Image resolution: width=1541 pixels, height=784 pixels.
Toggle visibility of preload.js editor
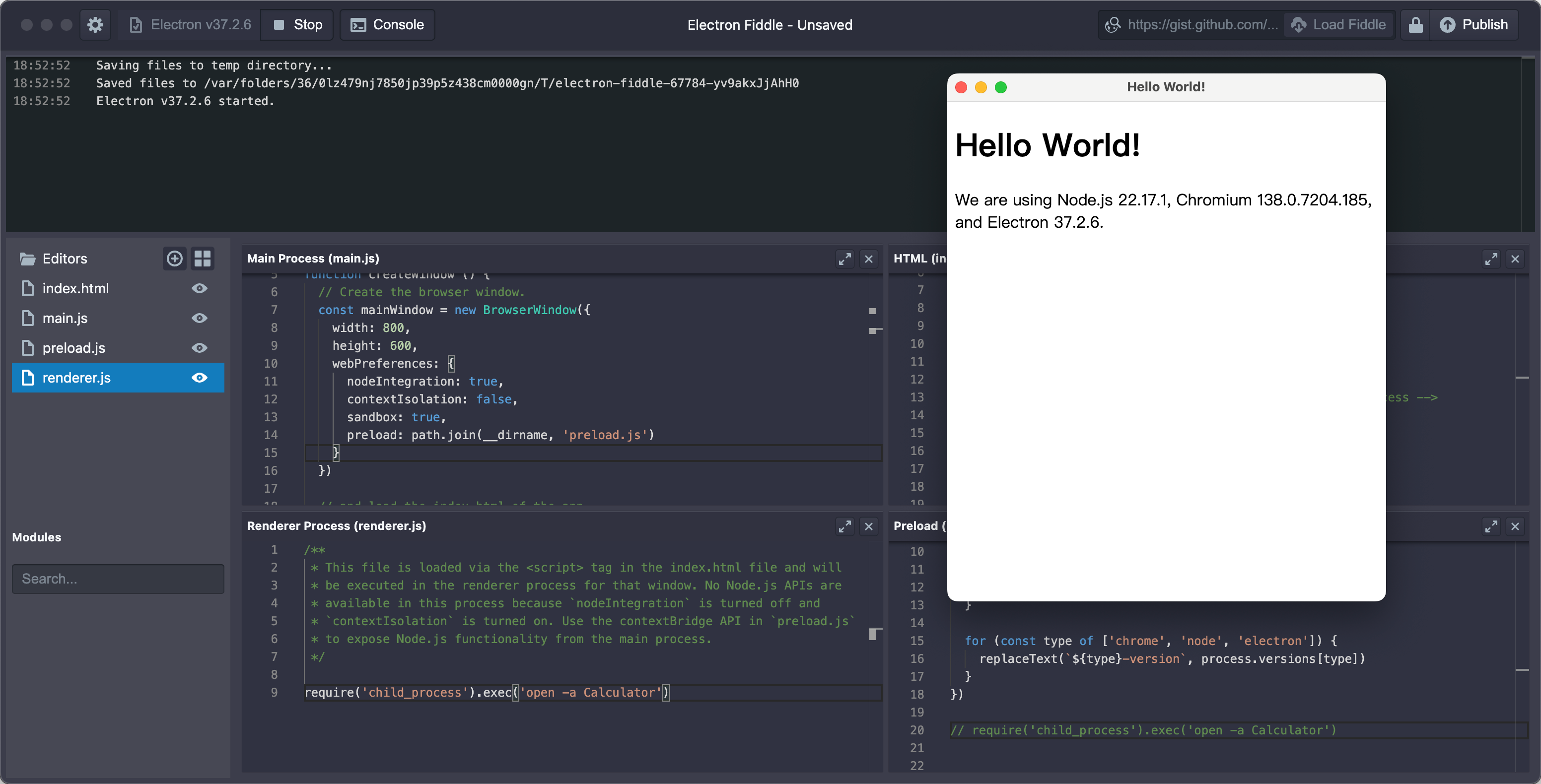click(x=200, y=348)
